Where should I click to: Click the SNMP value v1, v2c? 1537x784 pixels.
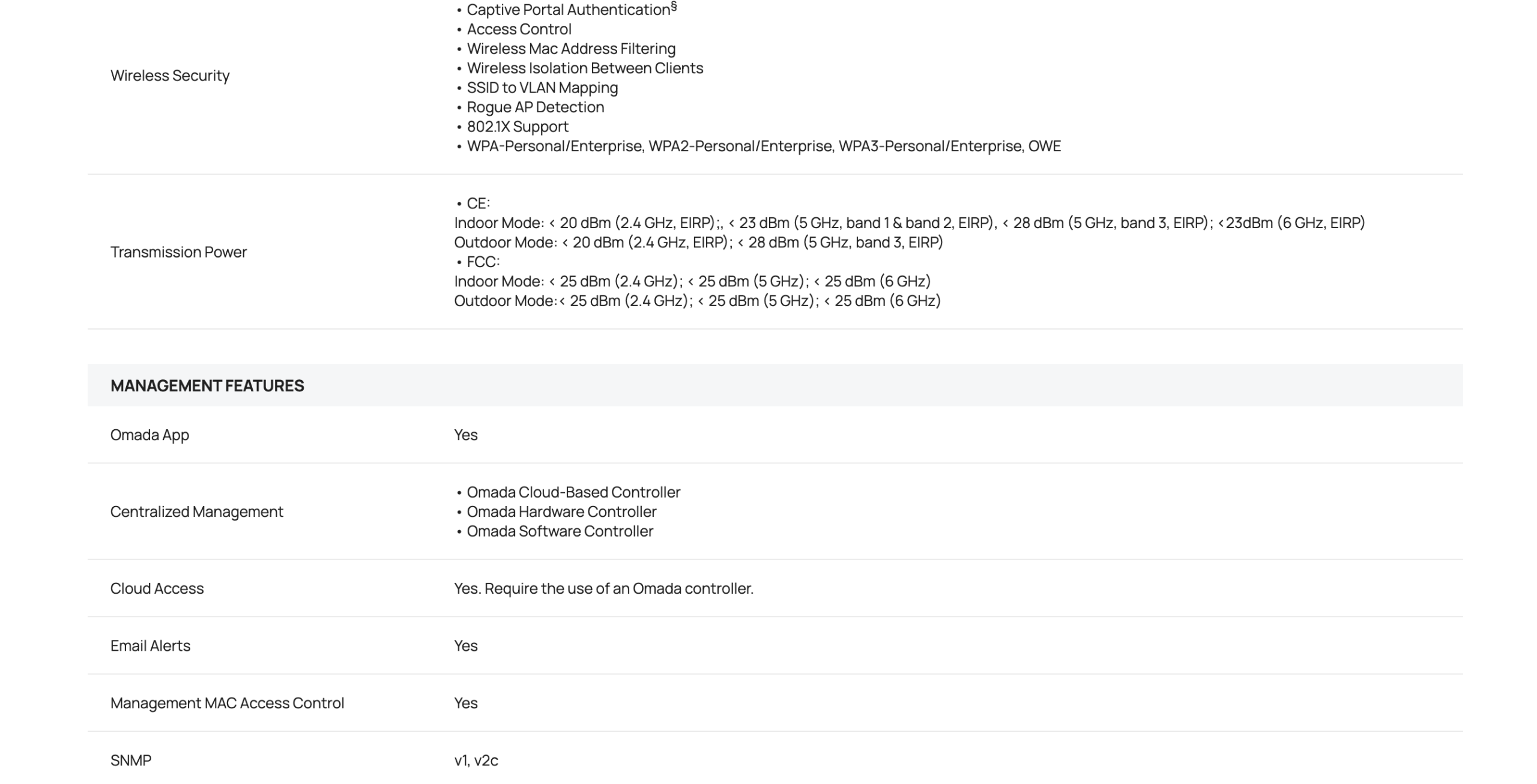point(476,761)
